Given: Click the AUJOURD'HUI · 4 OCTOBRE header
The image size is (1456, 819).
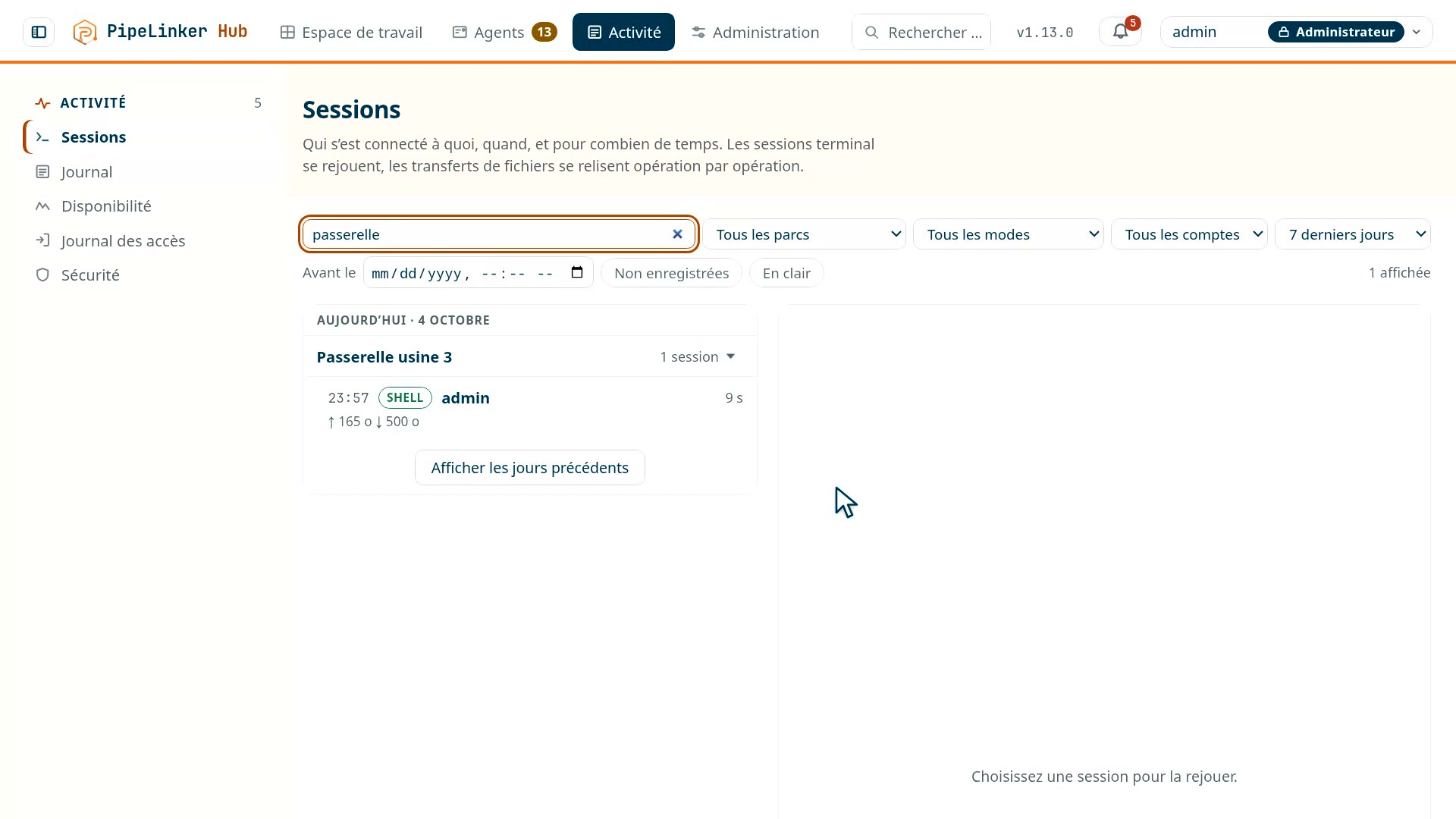Looking at the screenshot, I should tap(403, 320).
